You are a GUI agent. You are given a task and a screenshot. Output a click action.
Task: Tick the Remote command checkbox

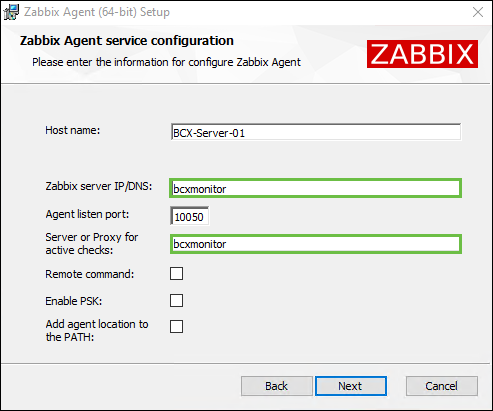click(x=176, y=273)
